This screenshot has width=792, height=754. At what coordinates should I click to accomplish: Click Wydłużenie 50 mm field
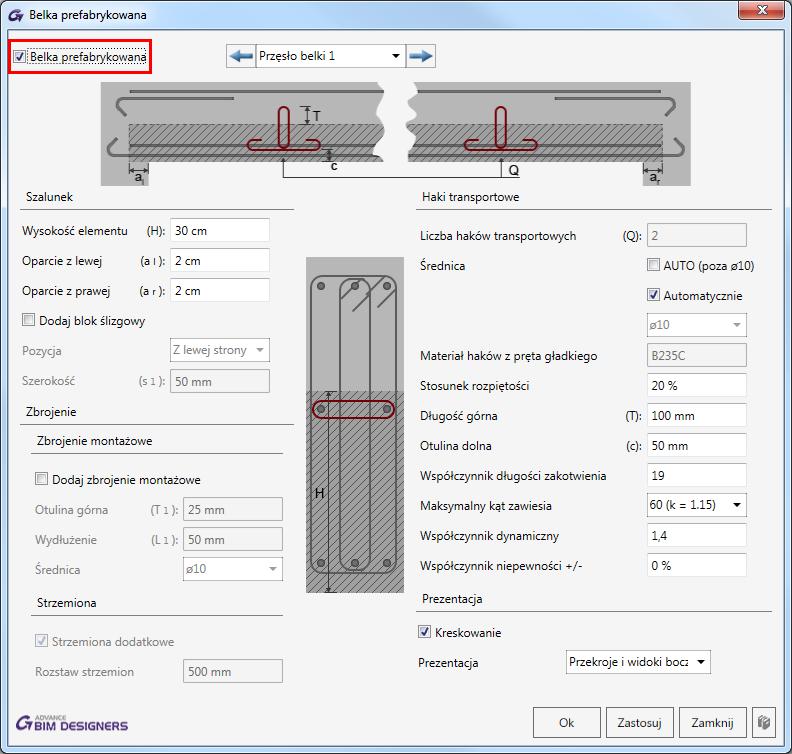pyautogui.click(x=233, y=539)
